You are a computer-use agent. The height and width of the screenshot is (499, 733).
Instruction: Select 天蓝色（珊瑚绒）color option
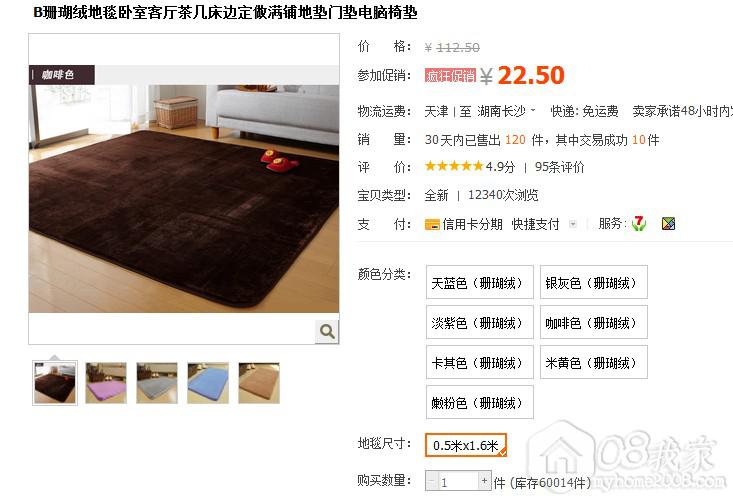(480, 282)
